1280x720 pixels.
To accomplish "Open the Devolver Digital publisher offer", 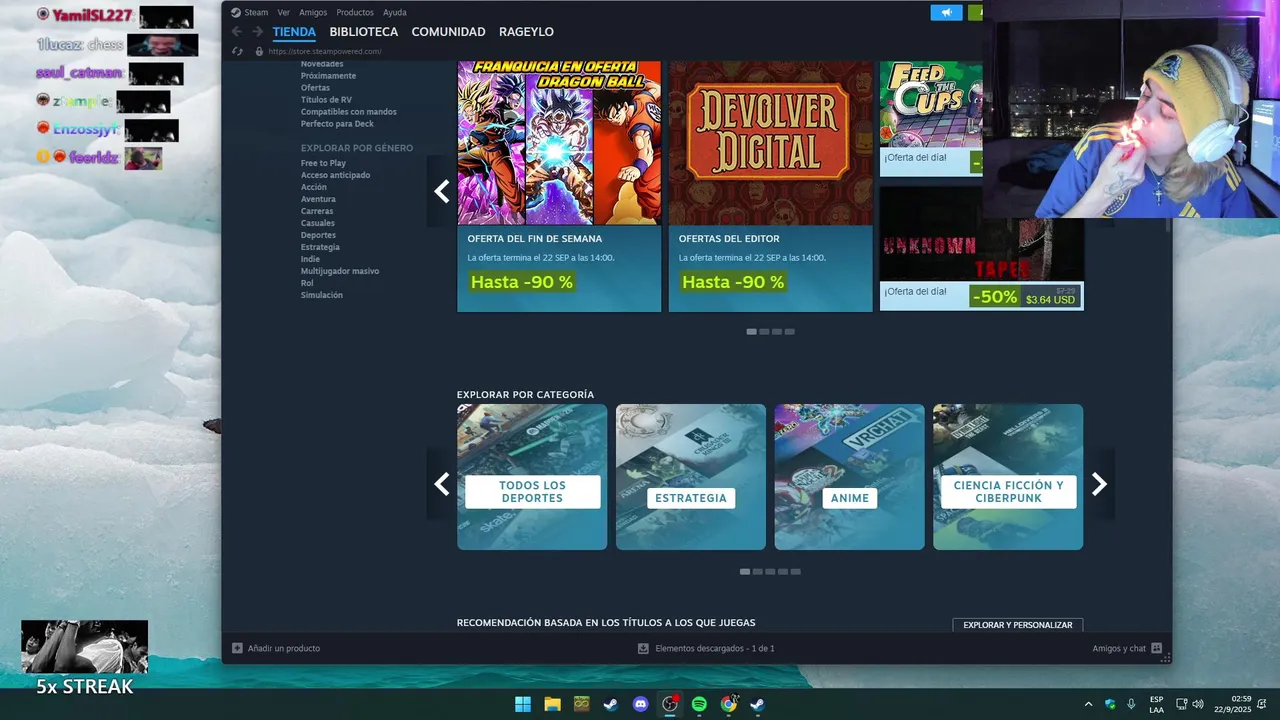I will (770, 186).
